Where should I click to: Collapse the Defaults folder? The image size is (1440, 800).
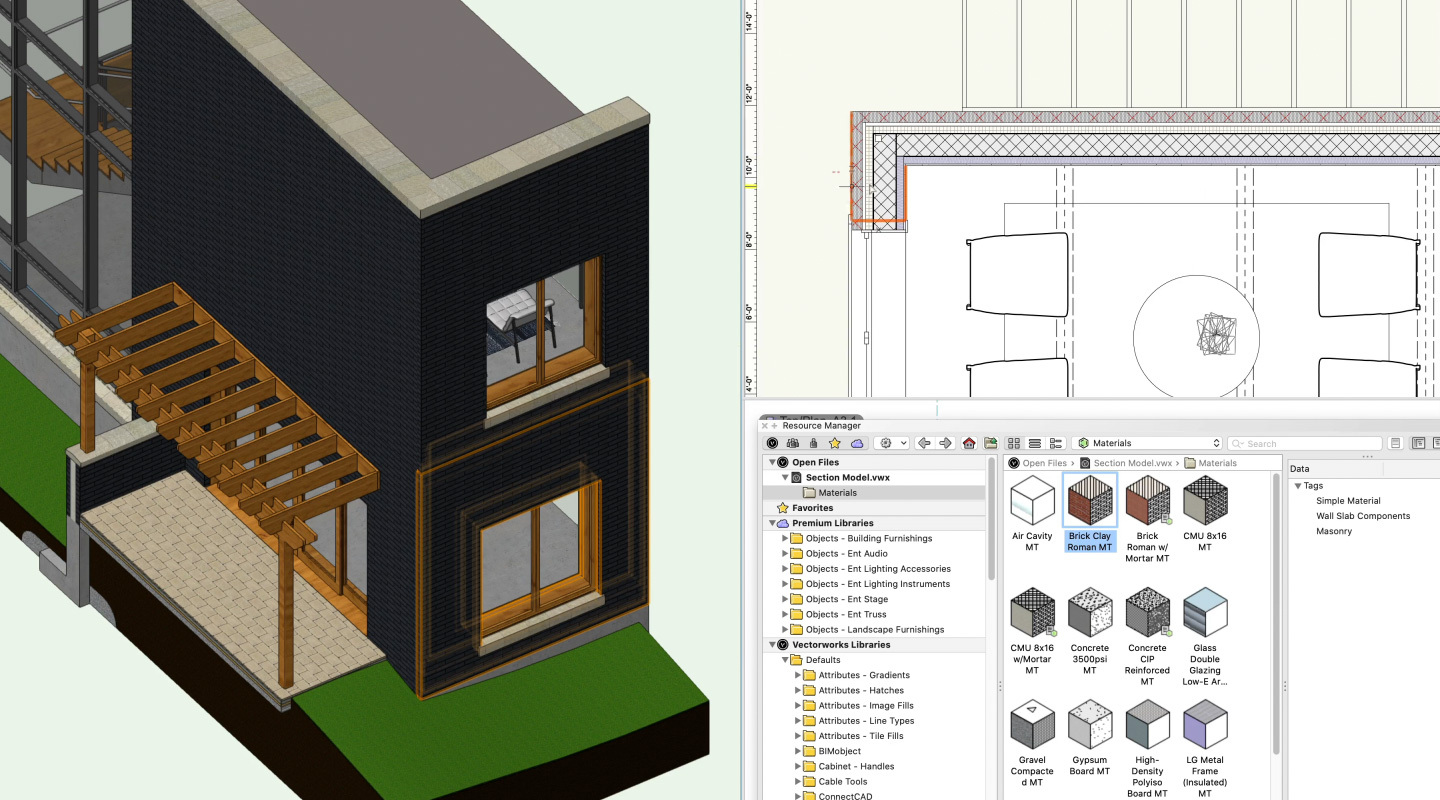(785, 660)
